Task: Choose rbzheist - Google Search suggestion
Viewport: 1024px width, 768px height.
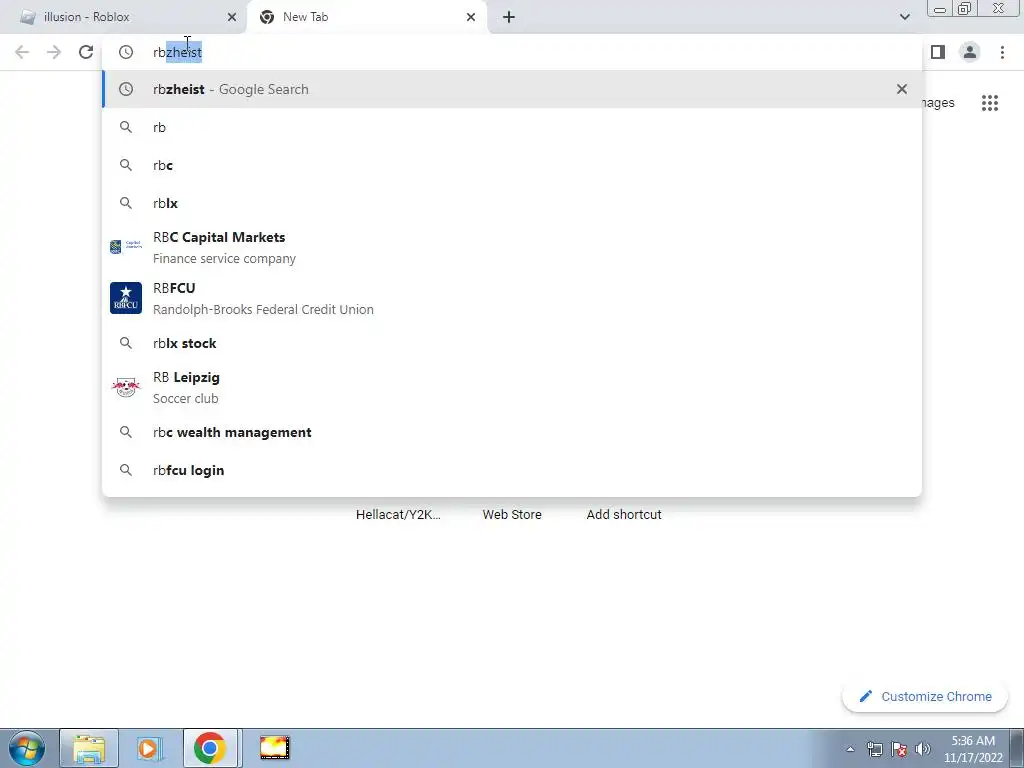Action: point(512,89)
